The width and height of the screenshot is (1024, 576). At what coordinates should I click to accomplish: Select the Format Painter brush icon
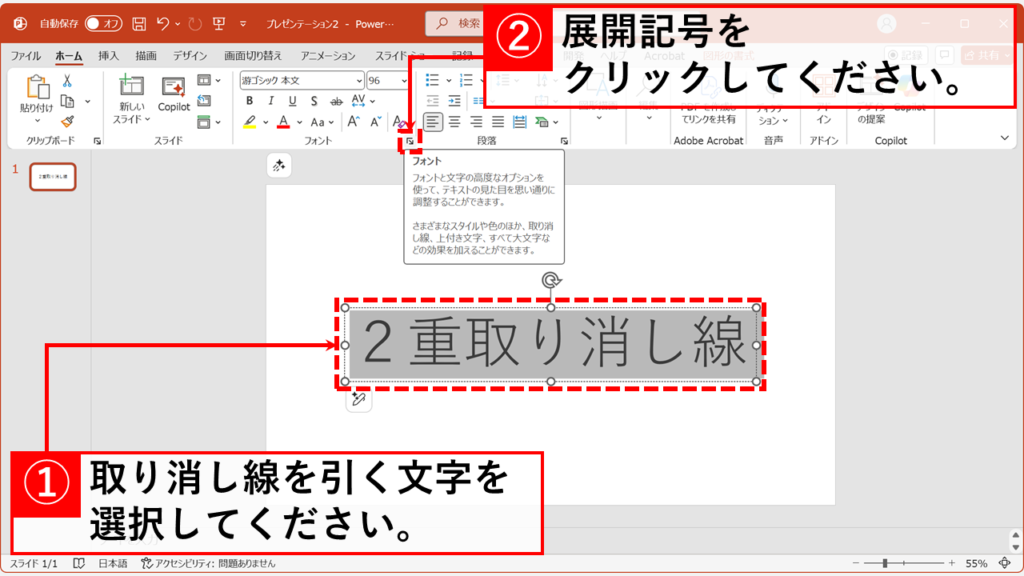click(67, 122)
